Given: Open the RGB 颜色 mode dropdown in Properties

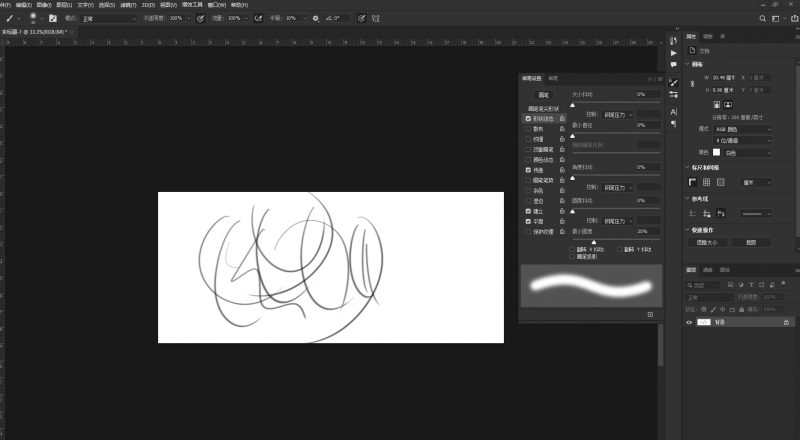Looking at the screenshot, I should (x=742, y=129).
